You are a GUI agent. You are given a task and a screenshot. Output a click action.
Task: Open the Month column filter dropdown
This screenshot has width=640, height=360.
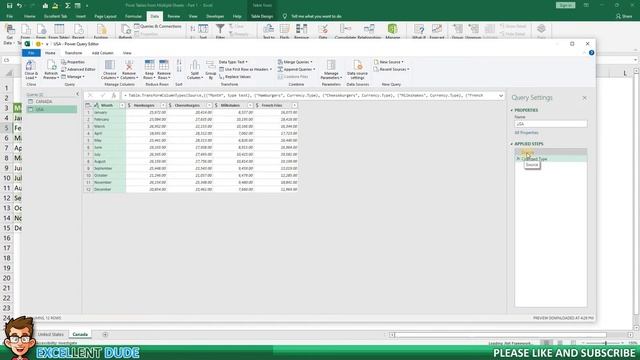pos(122,105)
